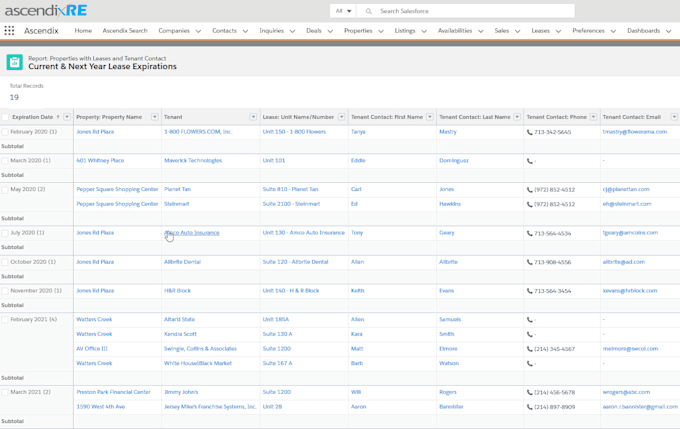Check the July 2020 group checkbox

5,233
